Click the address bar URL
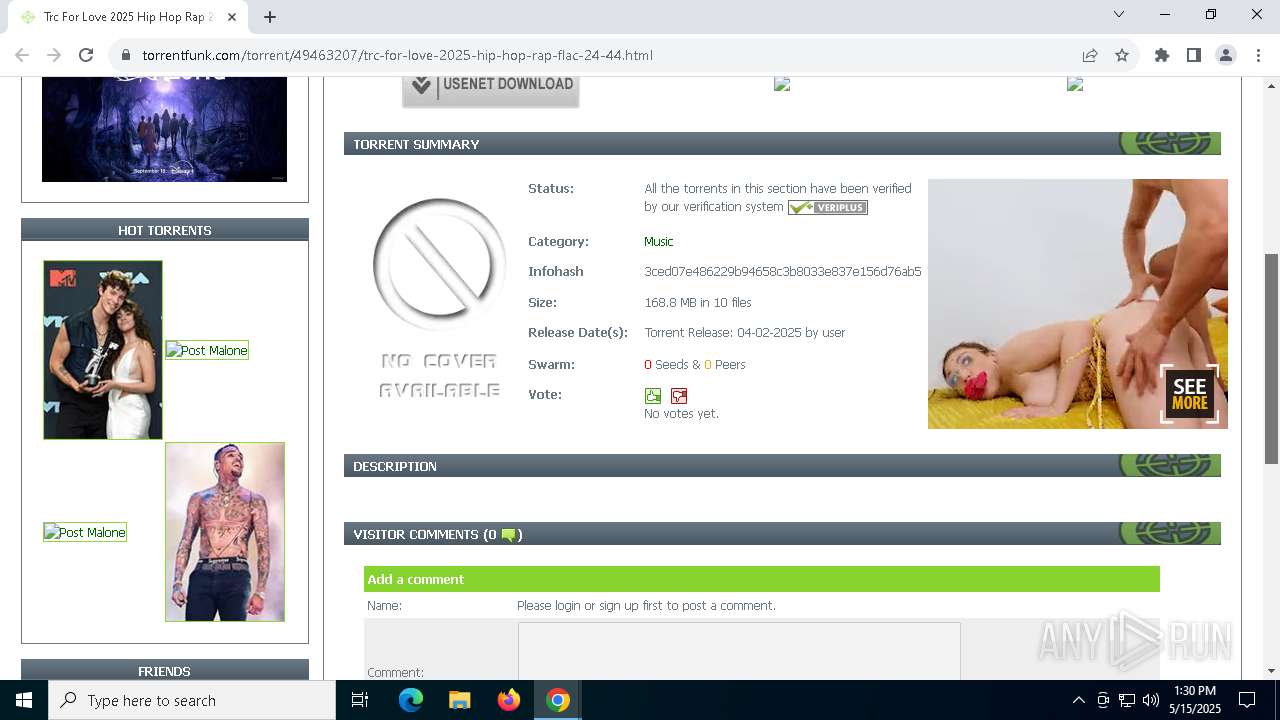This screenshot has height=720, width=1280. (397, 55)
